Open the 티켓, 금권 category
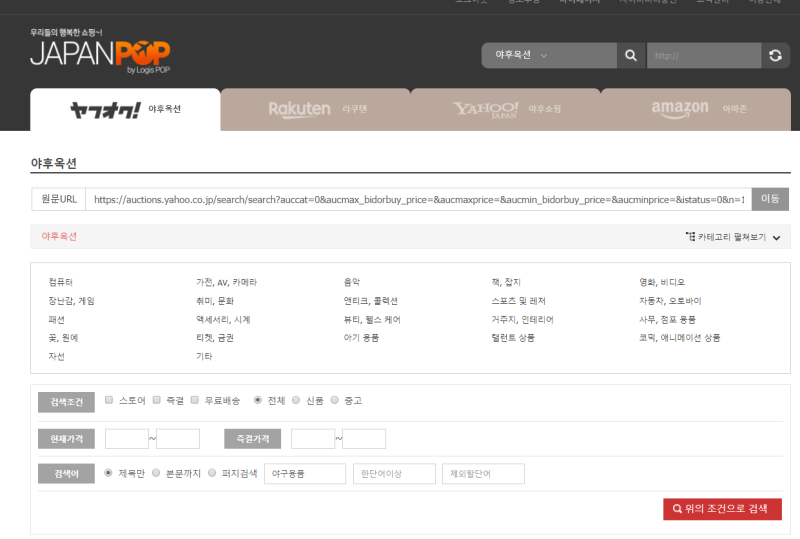This screenshot has height=539, width=800. click(215, 338)
